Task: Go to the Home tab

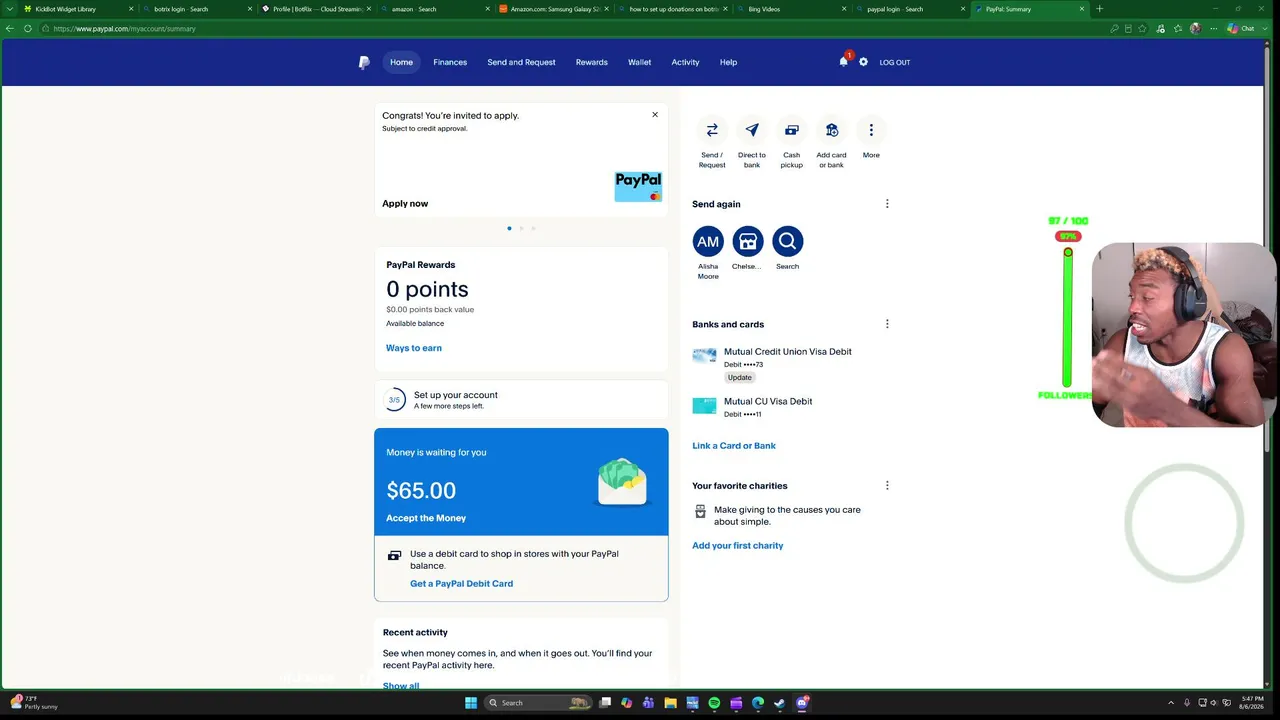Action: [x=401, y=62]
